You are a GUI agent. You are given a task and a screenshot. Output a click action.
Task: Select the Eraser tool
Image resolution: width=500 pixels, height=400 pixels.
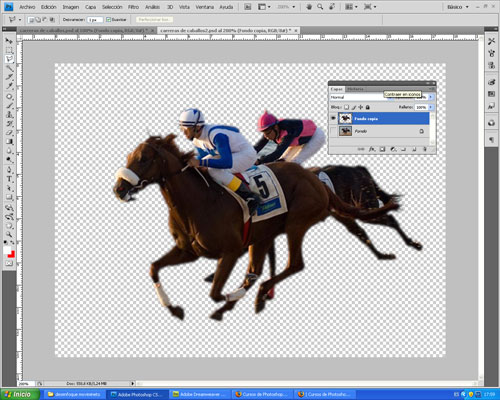pyautogui.click(x=9, y=132)
